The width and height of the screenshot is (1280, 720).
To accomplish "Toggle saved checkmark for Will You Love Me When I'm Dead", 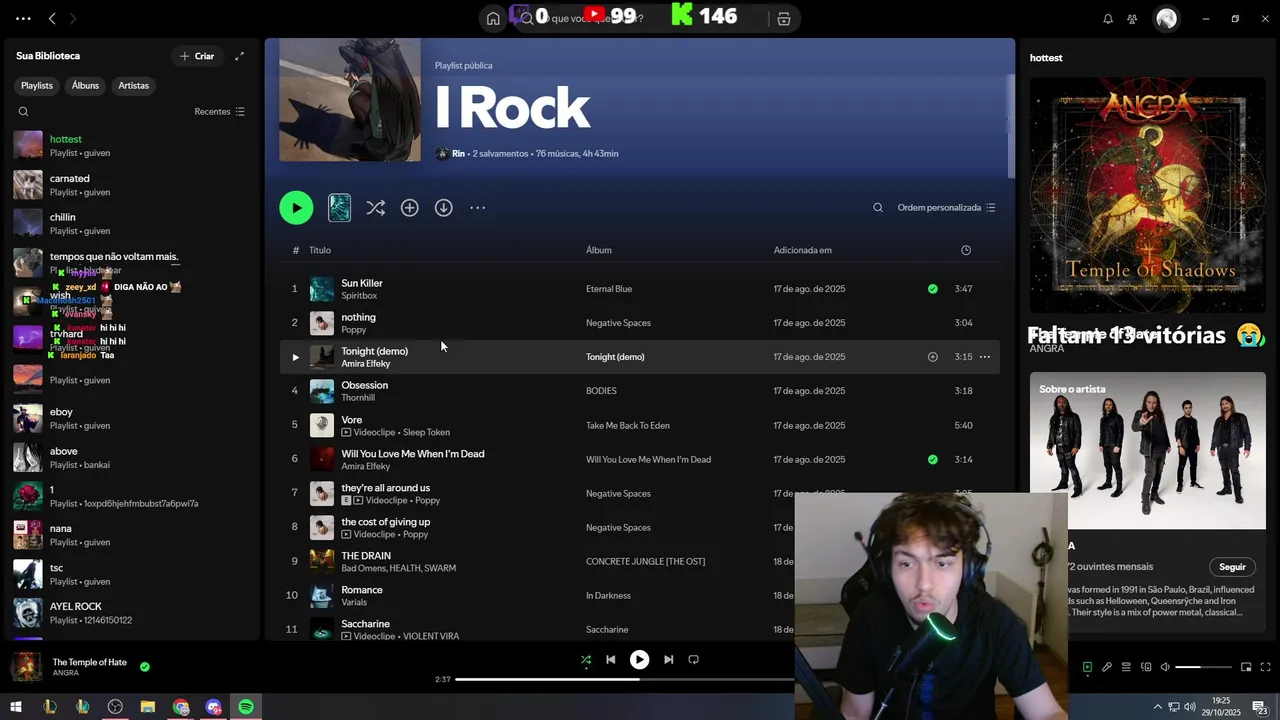I will click(x=932, y=460).
